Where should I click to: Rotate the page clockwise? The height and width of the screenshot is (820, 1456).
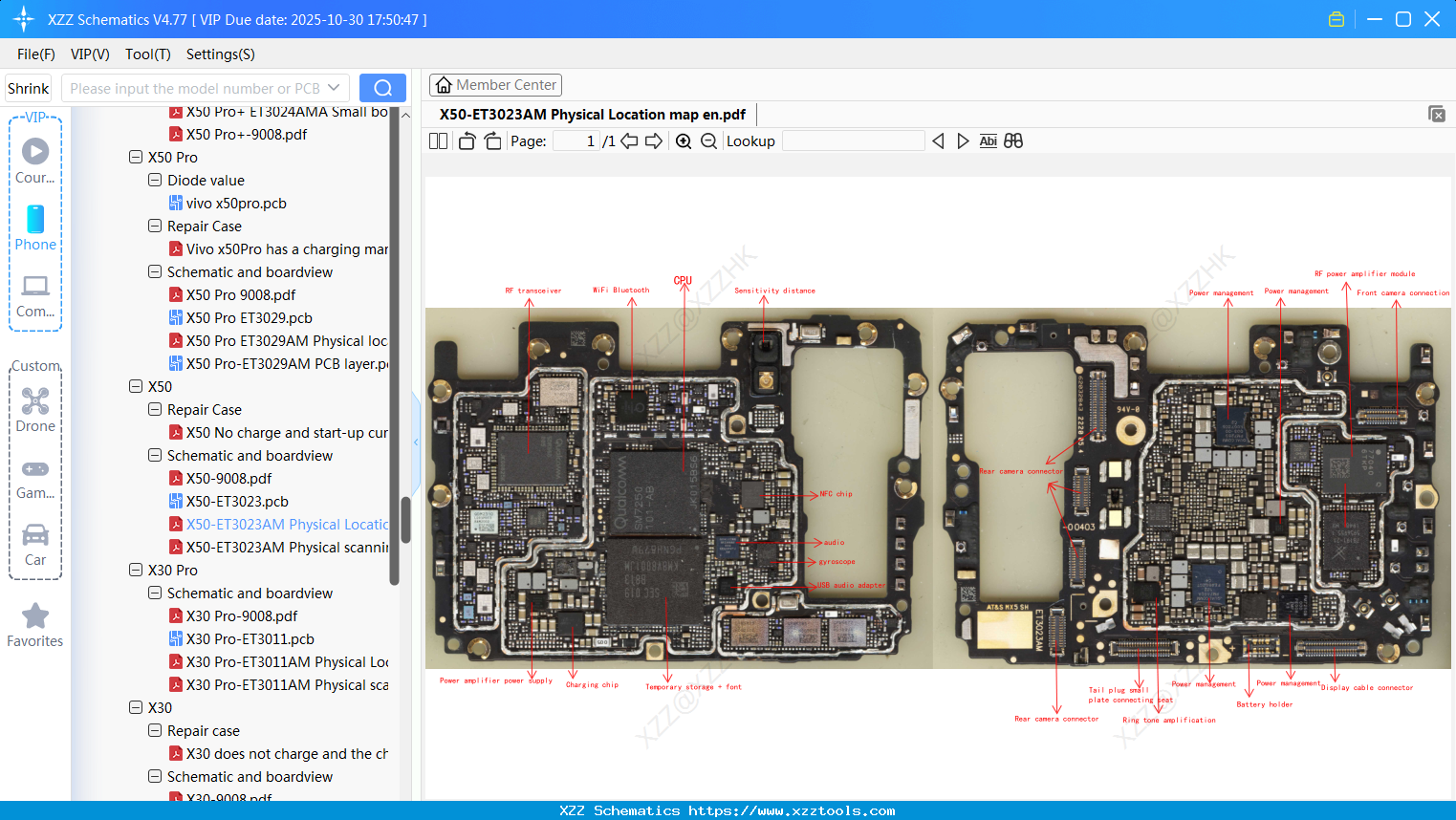[491, 140]
